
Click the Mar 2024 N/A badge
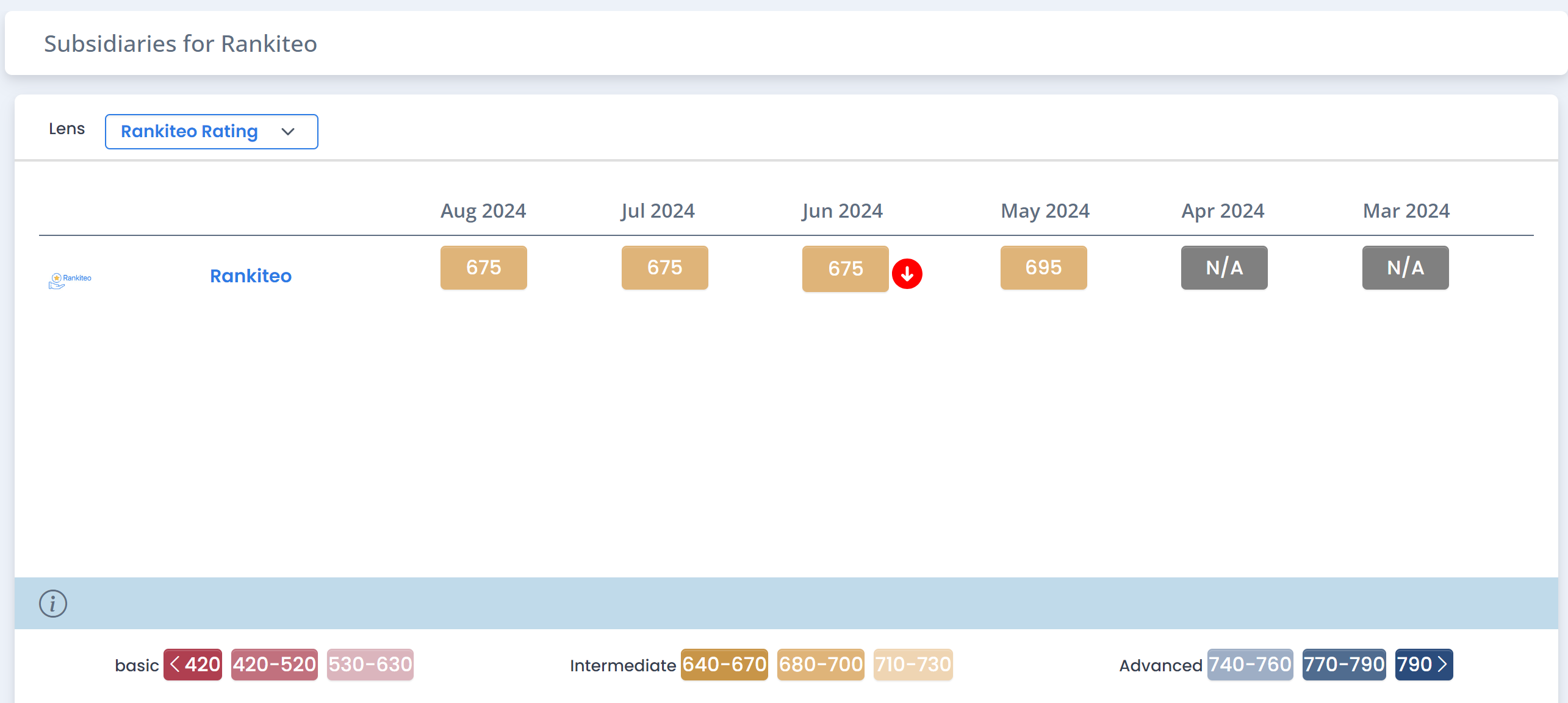point(1405,268)
